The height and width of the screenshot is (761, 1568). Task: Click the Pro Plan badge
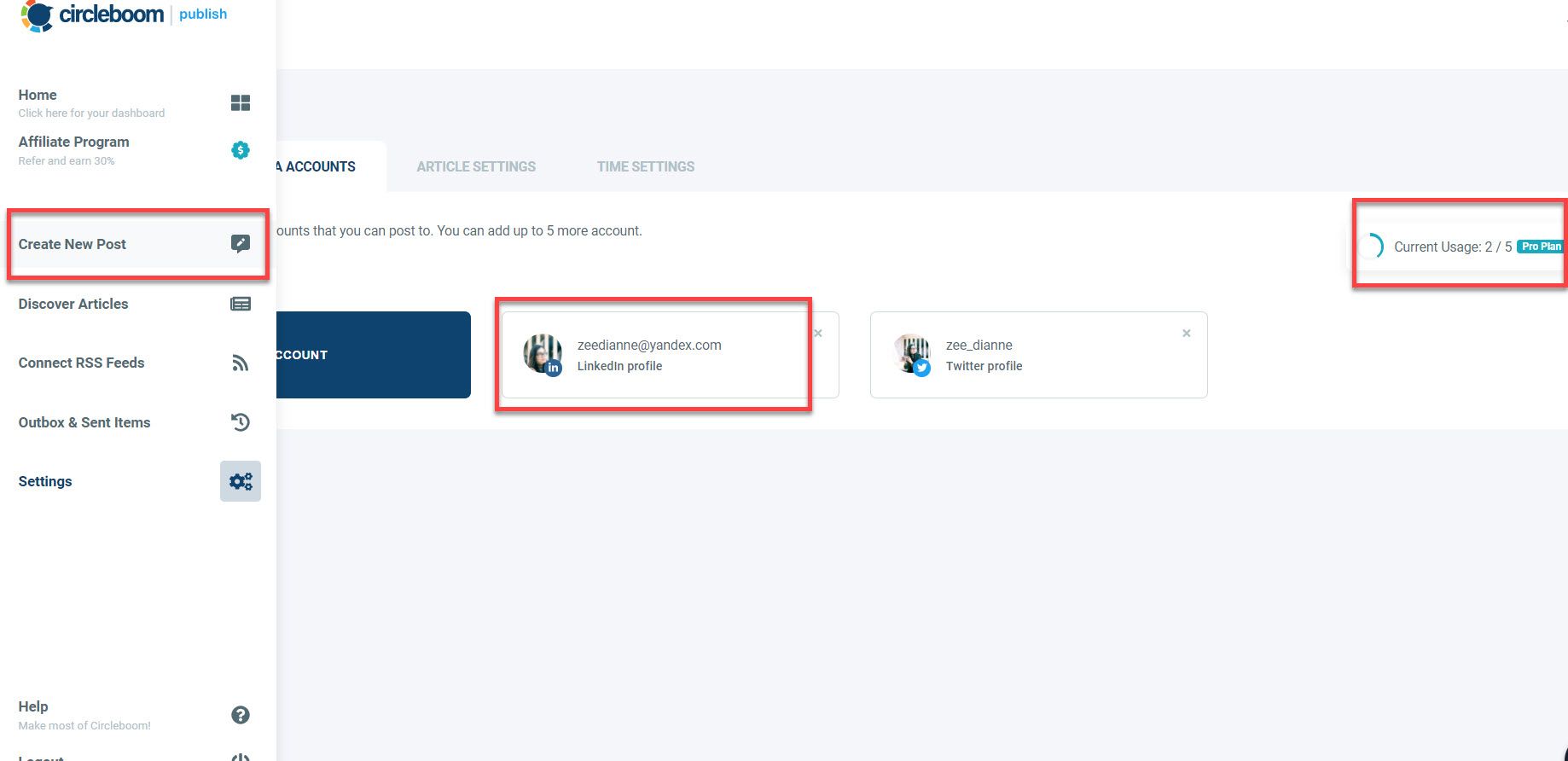point(1542,247)
